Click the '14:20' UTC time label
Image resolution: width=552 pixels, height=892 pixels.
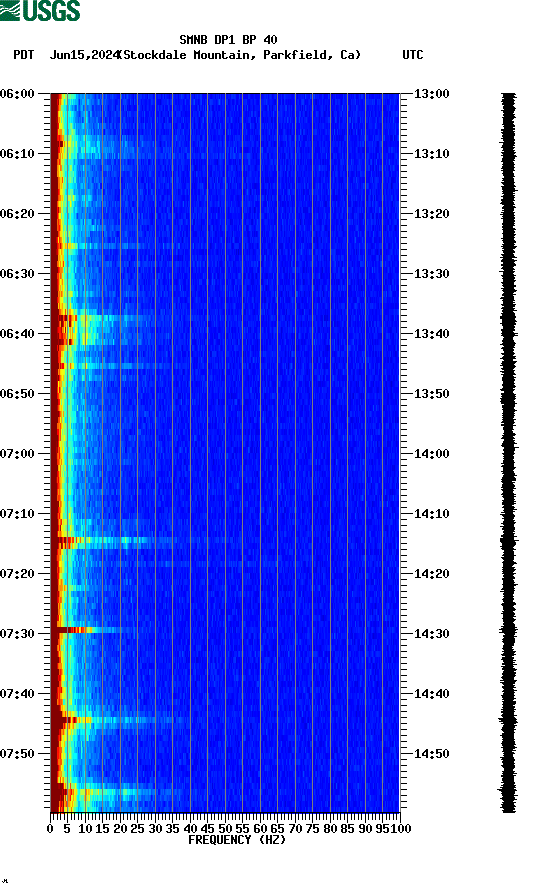[x=431, y=574]
